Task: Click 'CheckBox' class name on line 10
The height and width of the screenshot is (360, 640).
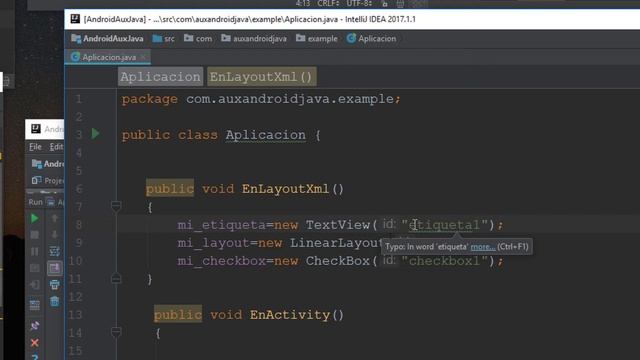Action: point(338,261)
